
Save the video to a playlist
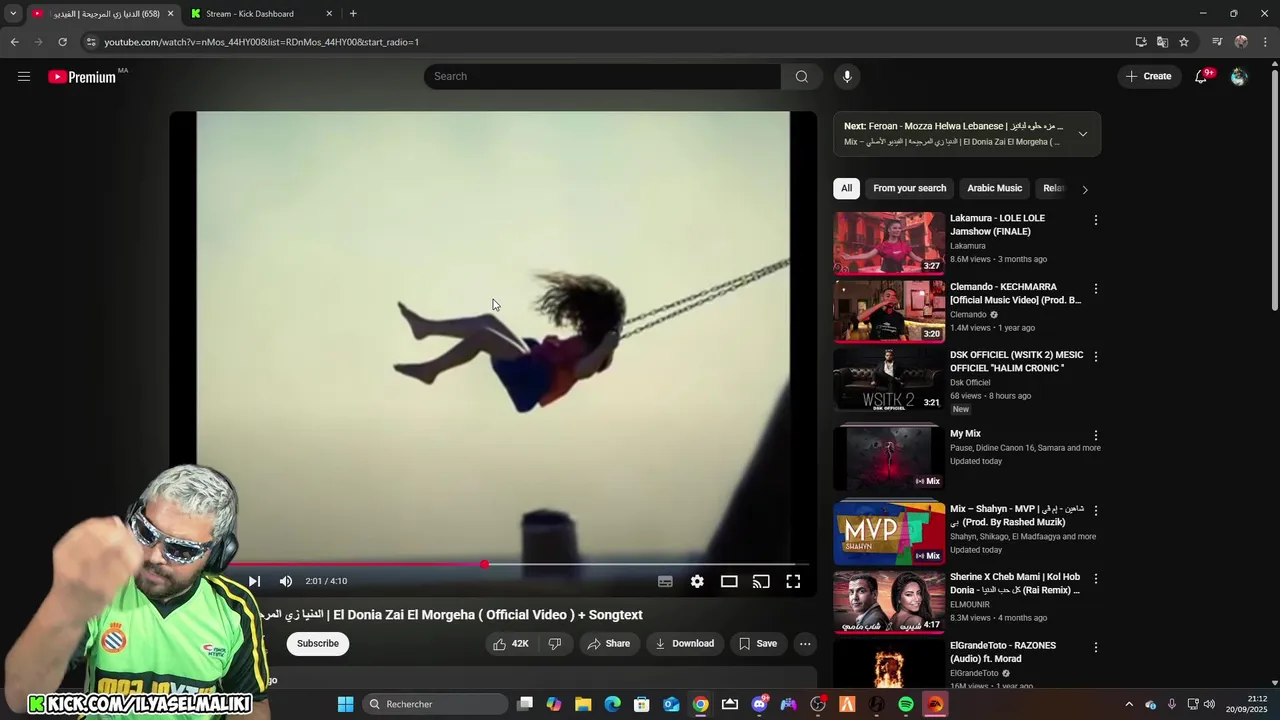pos(758,644)
